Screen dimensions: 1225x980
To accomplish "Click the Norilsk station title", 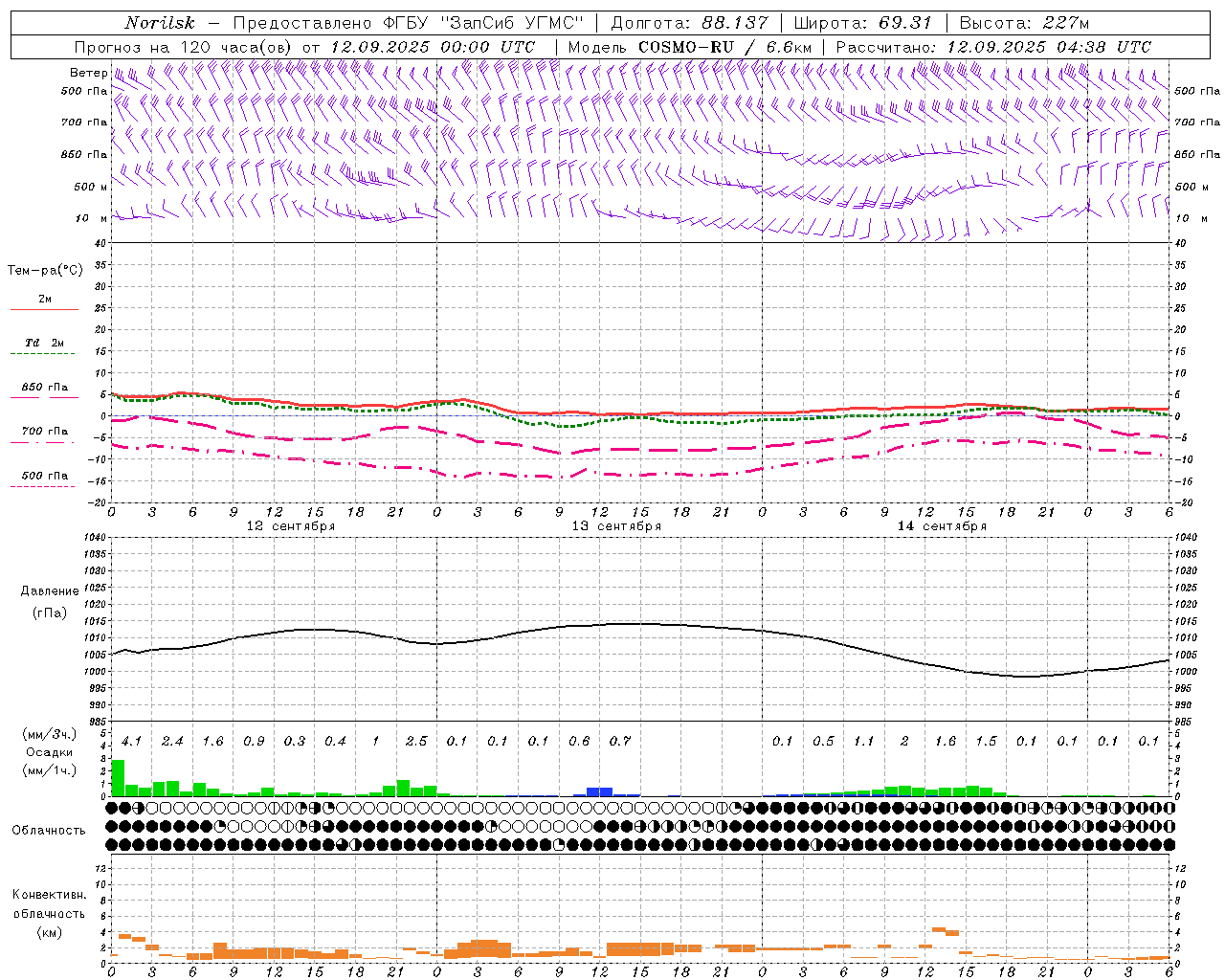I will [x=160, y=23].
